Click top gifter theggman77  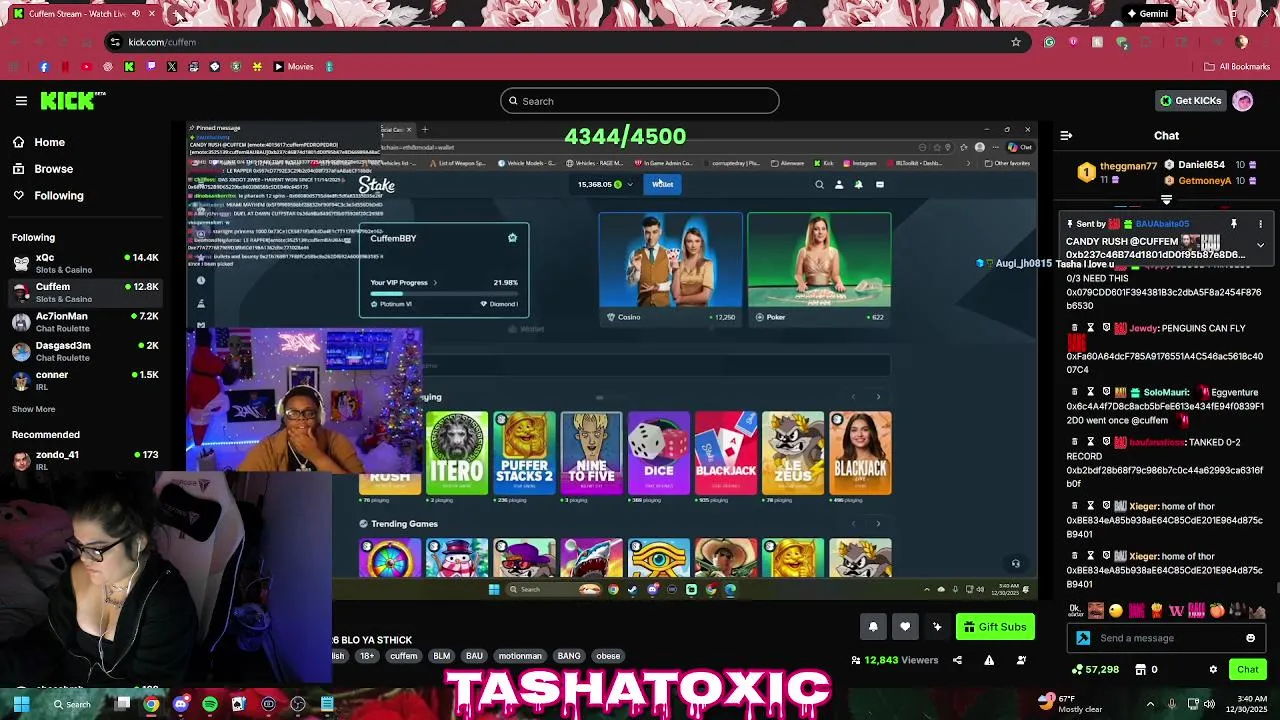coord(1128,166)
